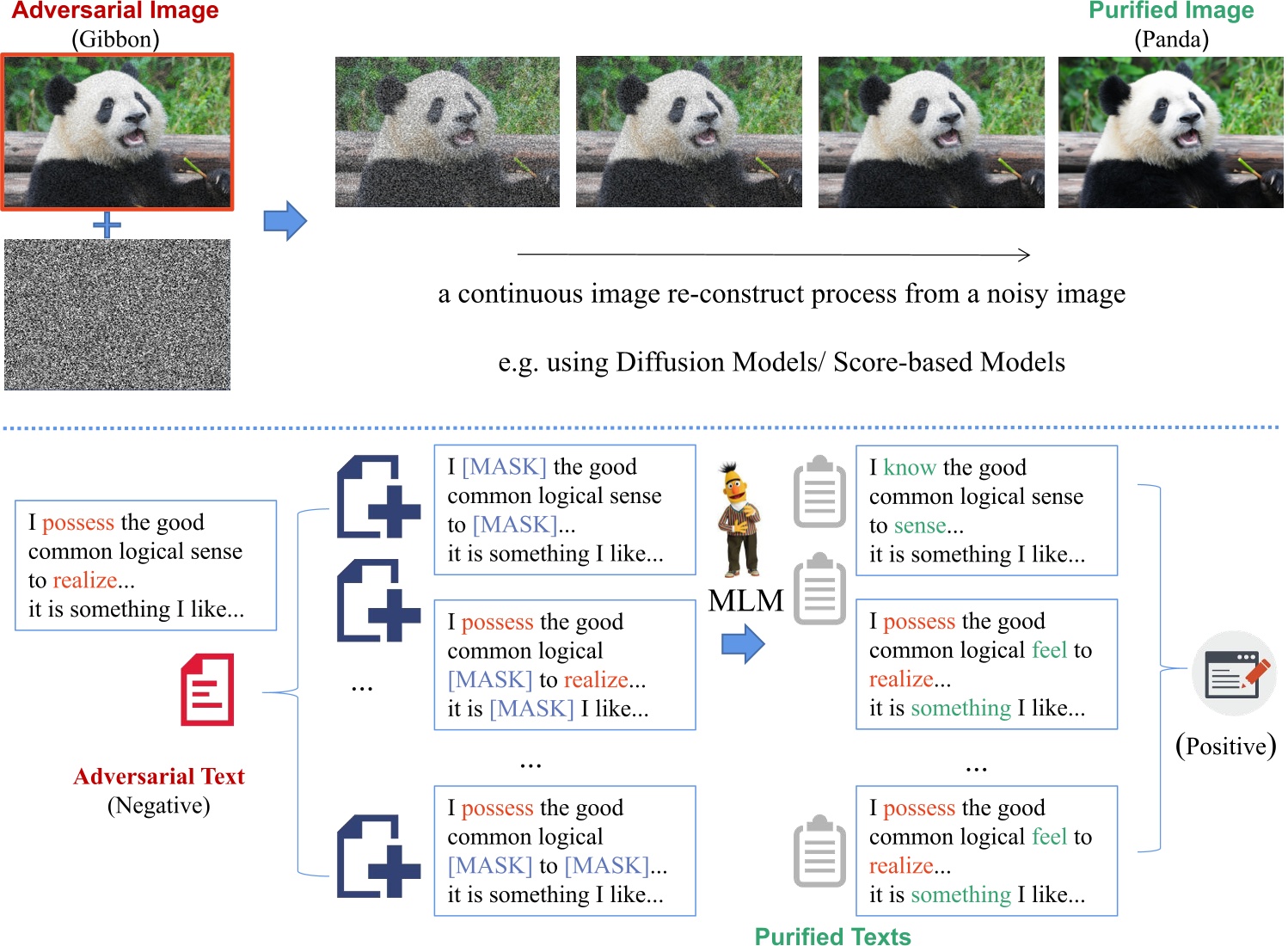Click the blue plus sign under Adversarial Image
Viewport: 1288px width, 946px height.
[107, 225]
